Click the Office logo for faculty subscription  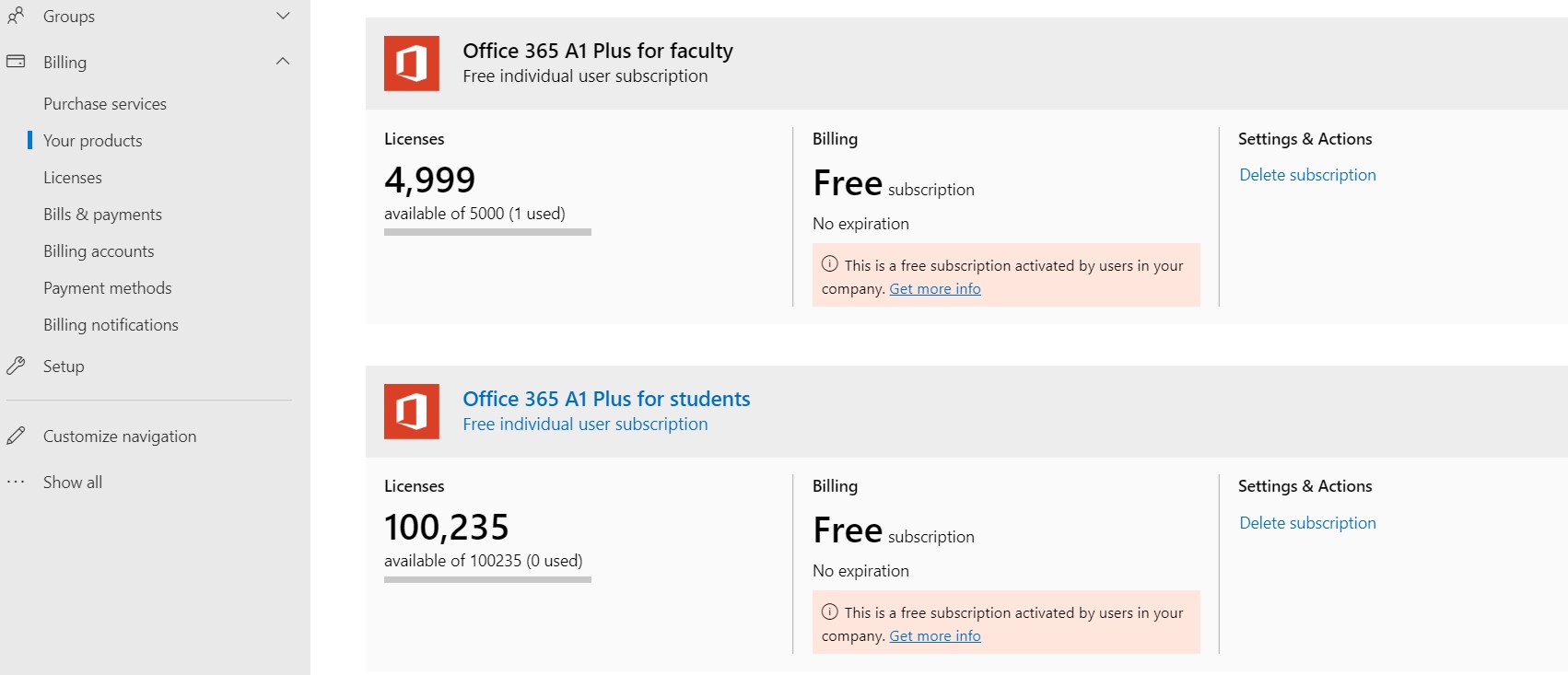[412, 64]
